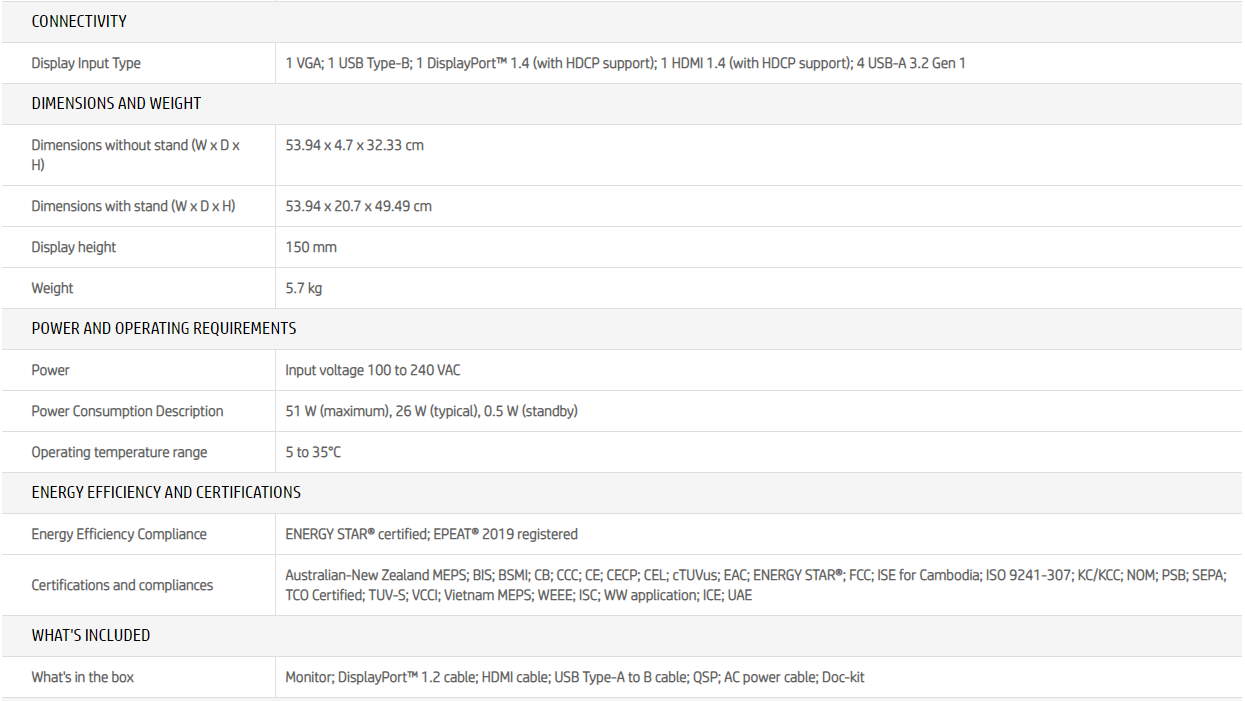The height and width of the screenshot is (701, 1245).
Task: Click the Input voltage 100 to 240 VAC value
Action: [372, 370]
